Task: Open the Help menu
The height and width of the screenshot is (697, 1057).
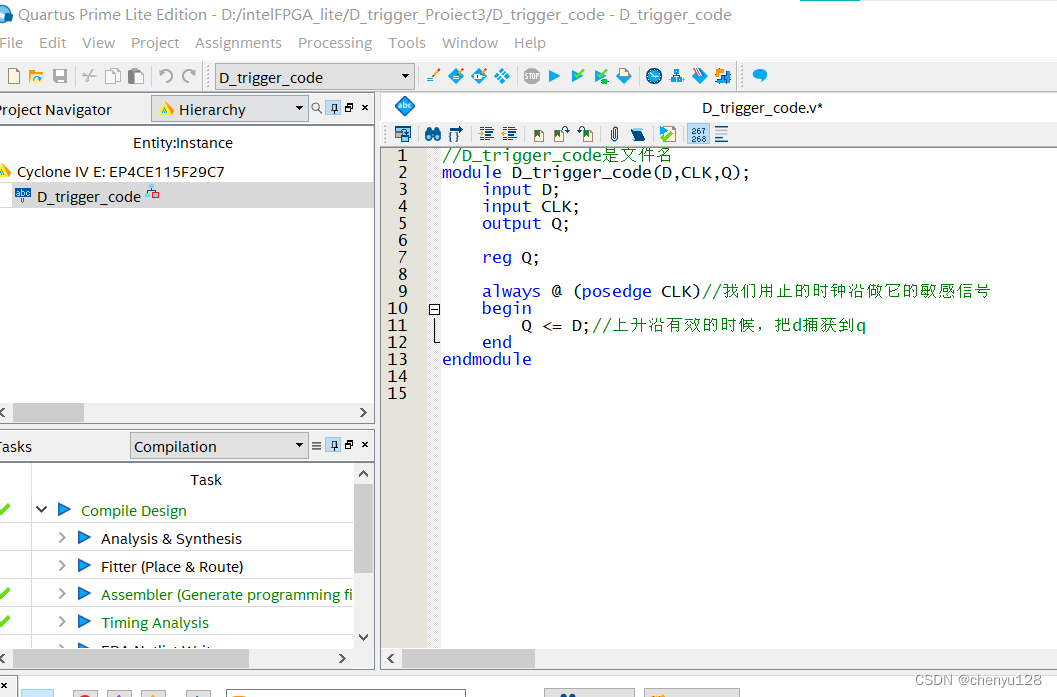Action: 530,43
